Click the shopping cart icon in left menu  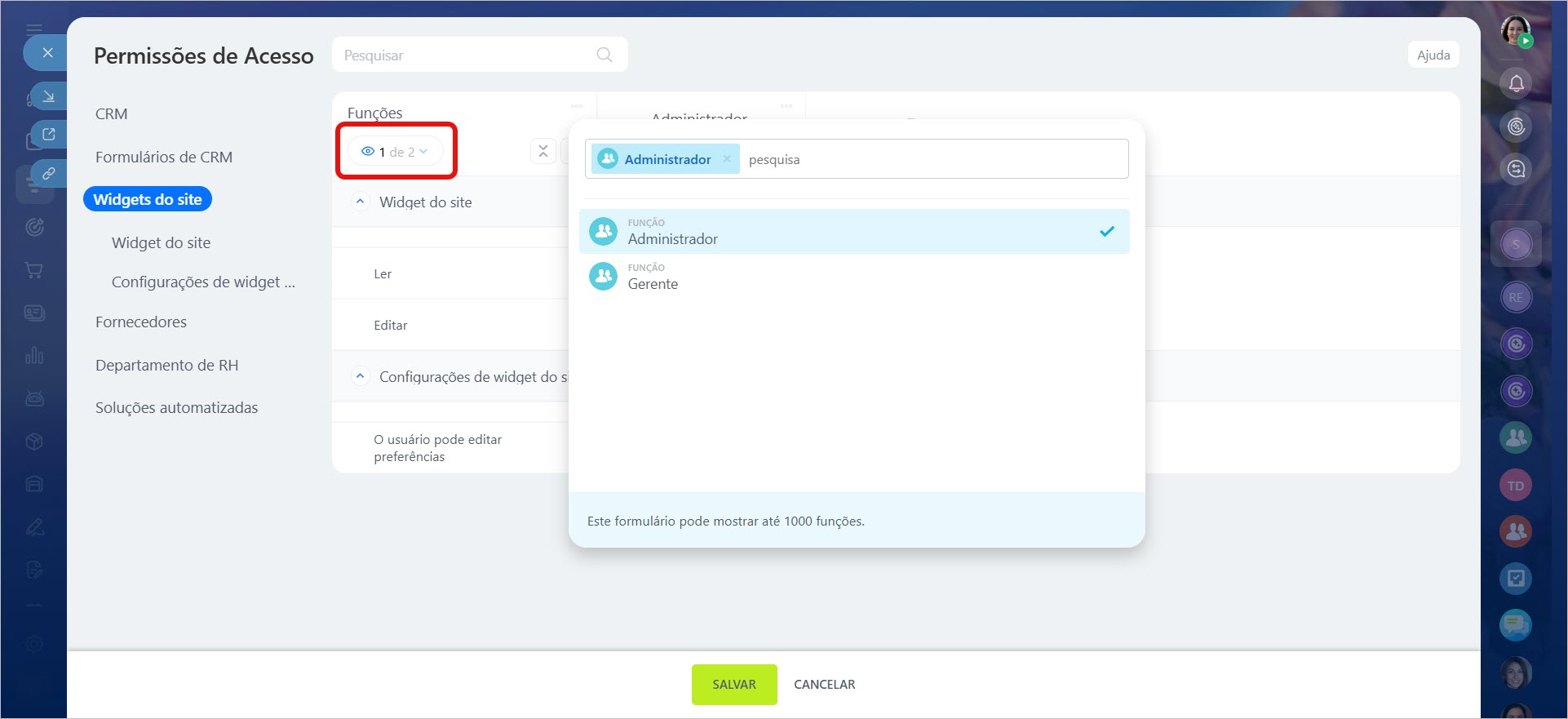coord(34,270)
